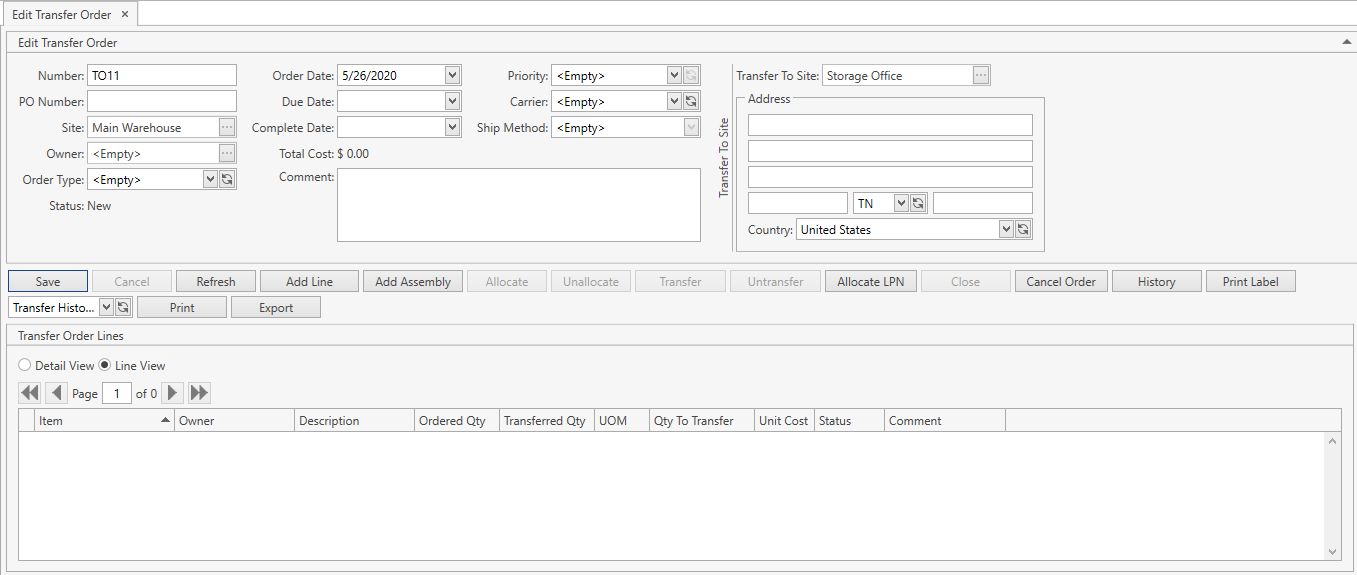
Task: Click the Site lookup ellipsis button
Action: [x=227, y=128]
